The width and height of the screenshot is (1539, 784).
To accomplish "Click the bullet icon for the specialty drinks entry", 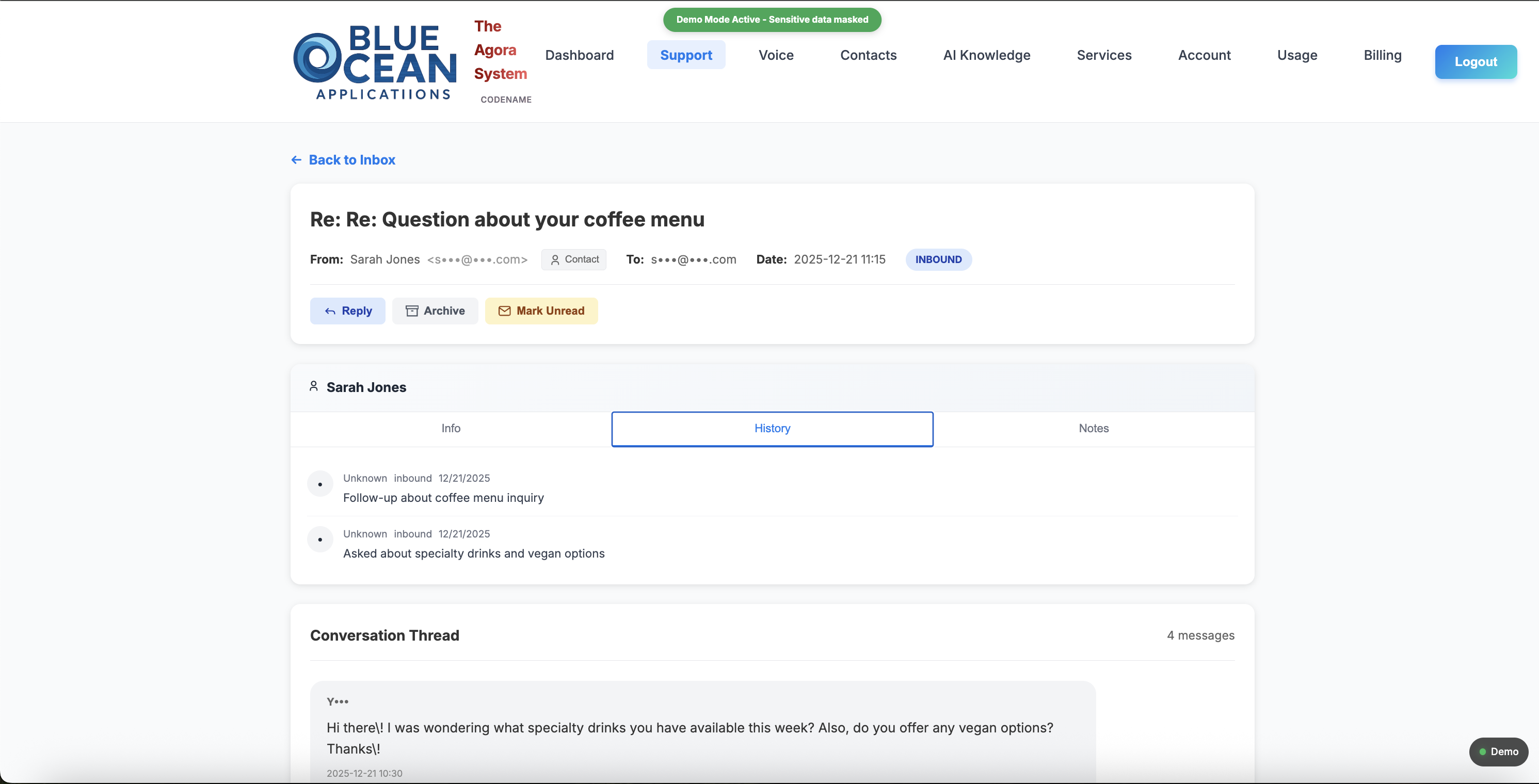I will click(x=320, y=539).
